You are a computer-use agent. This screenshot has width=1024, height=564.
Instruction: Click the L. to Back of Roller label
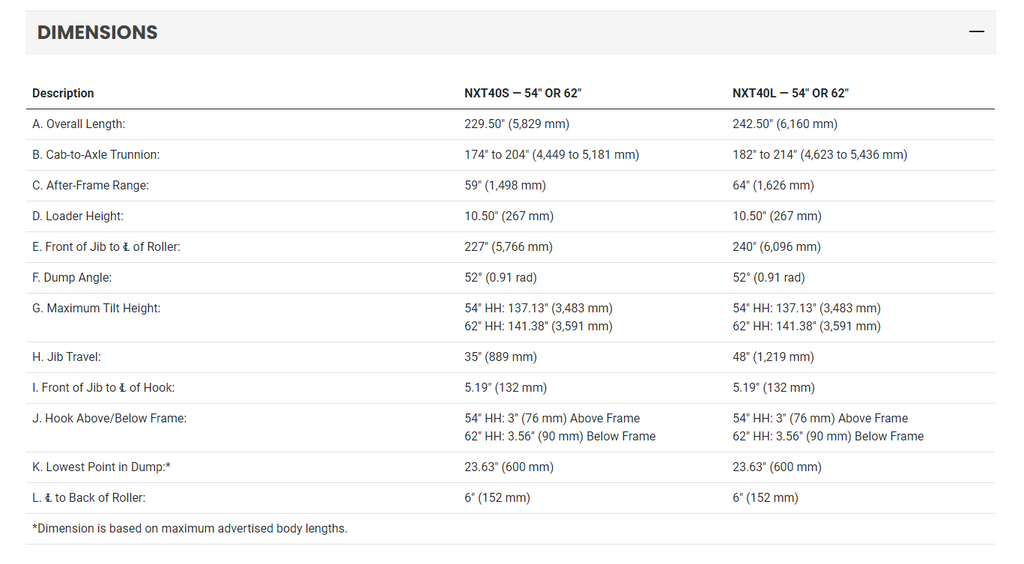[x=89, y=498]
